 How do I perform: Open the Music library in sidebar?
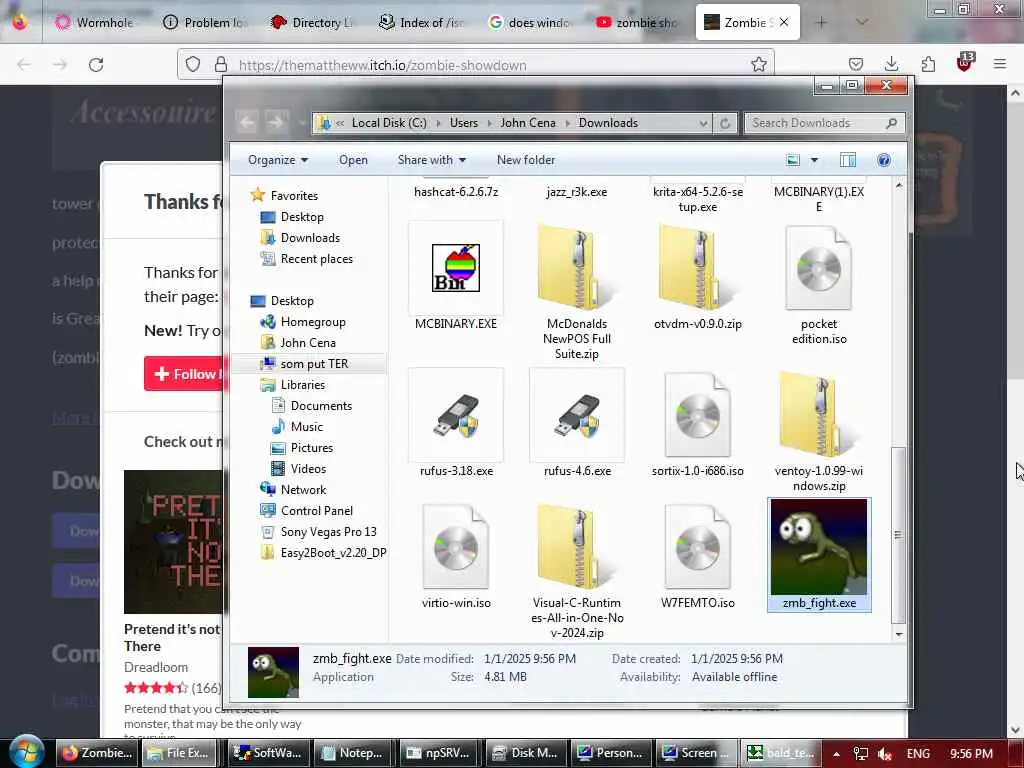[306, 426]
